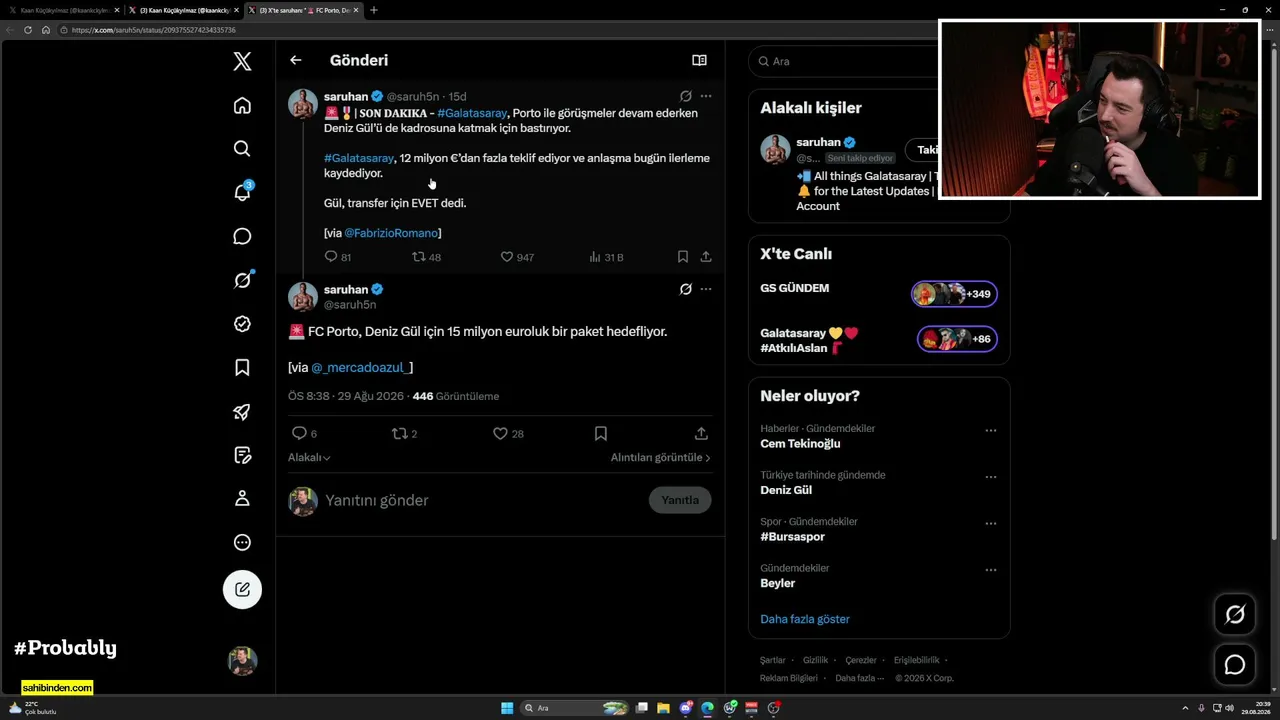
Task: Open floating Grok button at bottom right
Action: coord(1235,614)
